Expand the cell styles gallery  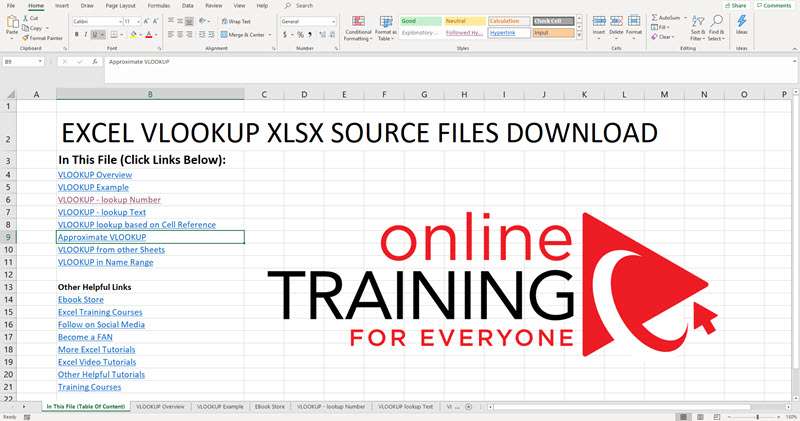tap(579, 36)
